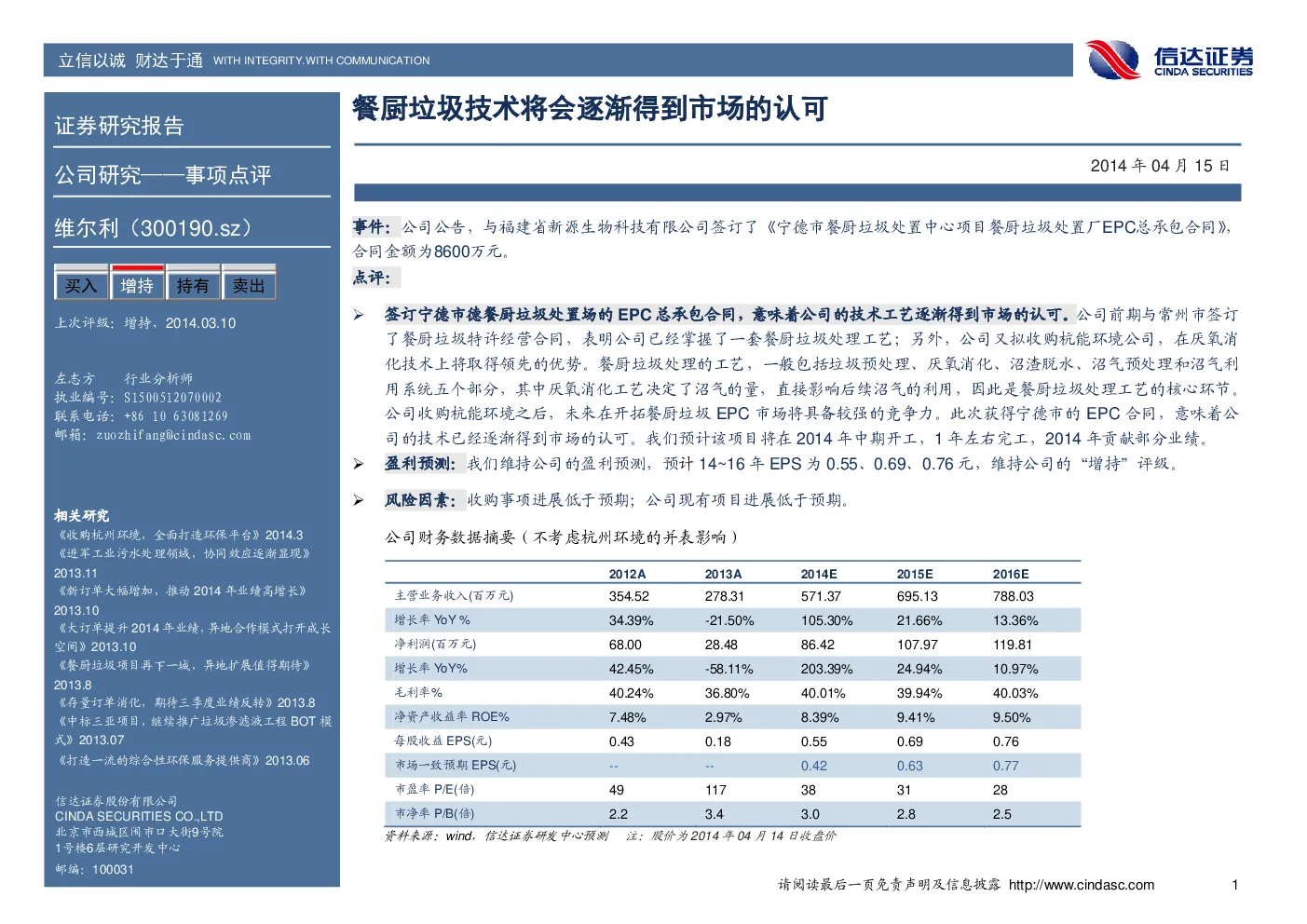Click the slogan 立信以诚 财达于通
The image size is (1307, 924).
click(x=130, y=61)
